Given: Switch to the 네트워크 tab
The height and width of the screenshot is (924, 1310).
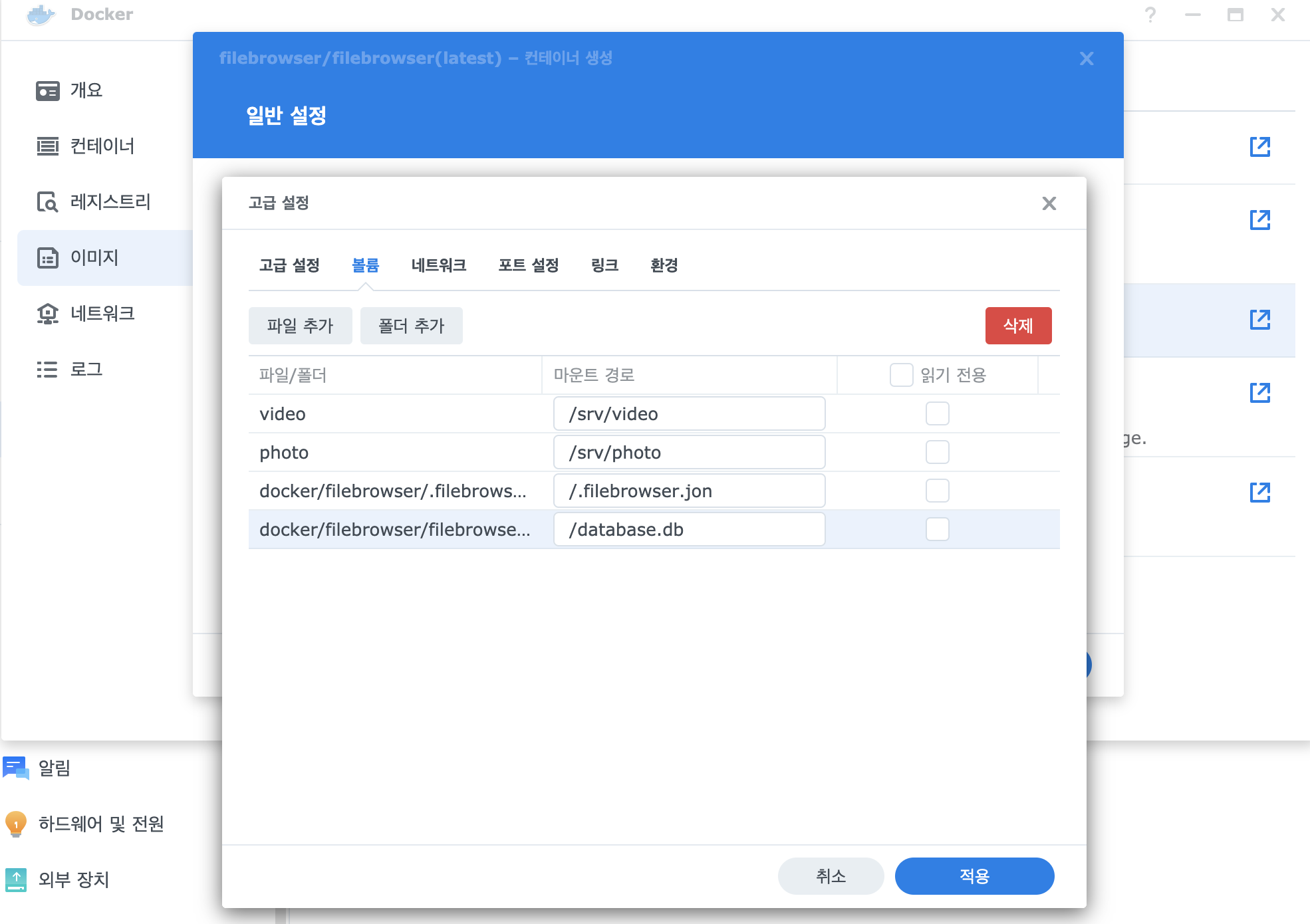Looking at the screenshot, I should [438, 265].
